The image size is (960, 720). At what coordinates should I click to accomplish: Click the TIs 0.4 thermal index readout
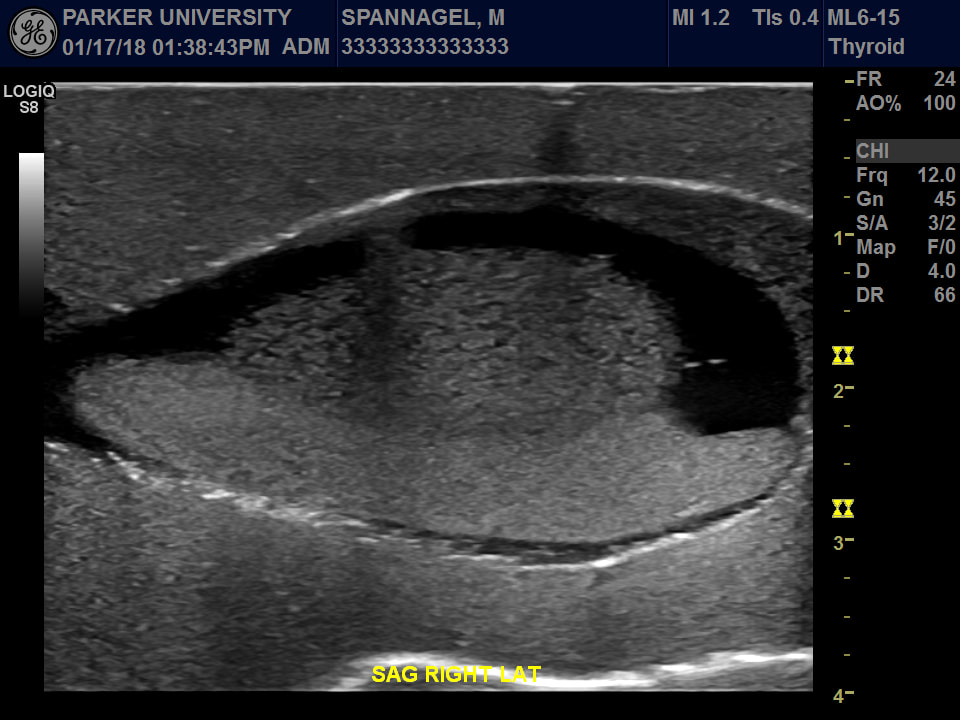point(786,17)
